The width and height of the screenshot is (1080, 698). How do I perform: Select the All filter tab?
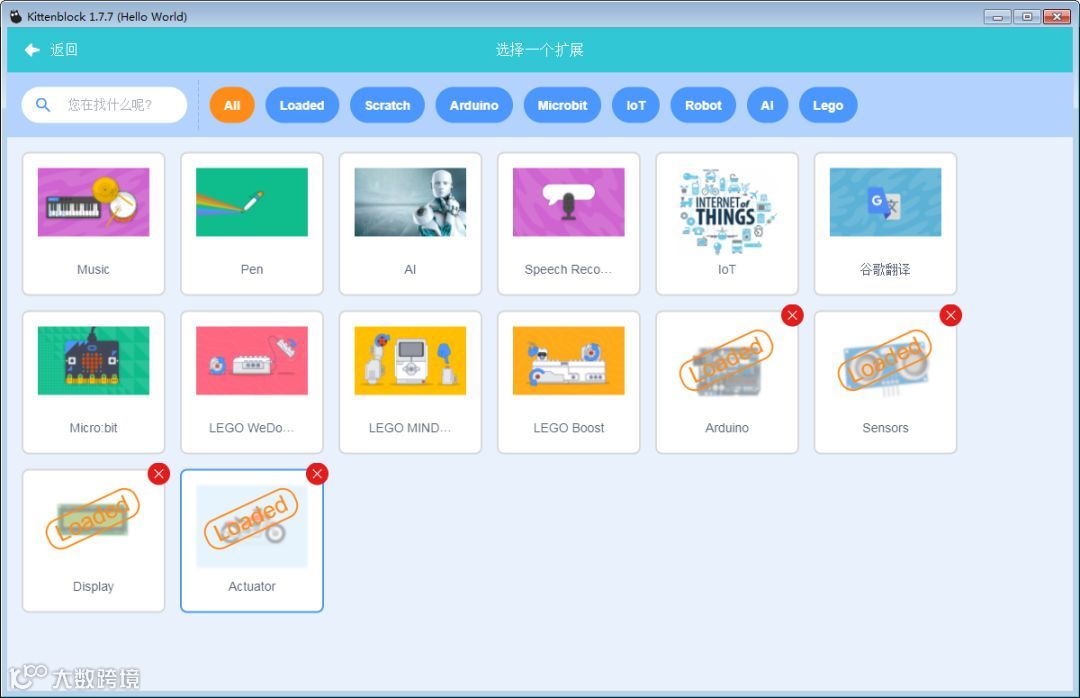pyautogui.click(x=232, y=105)
